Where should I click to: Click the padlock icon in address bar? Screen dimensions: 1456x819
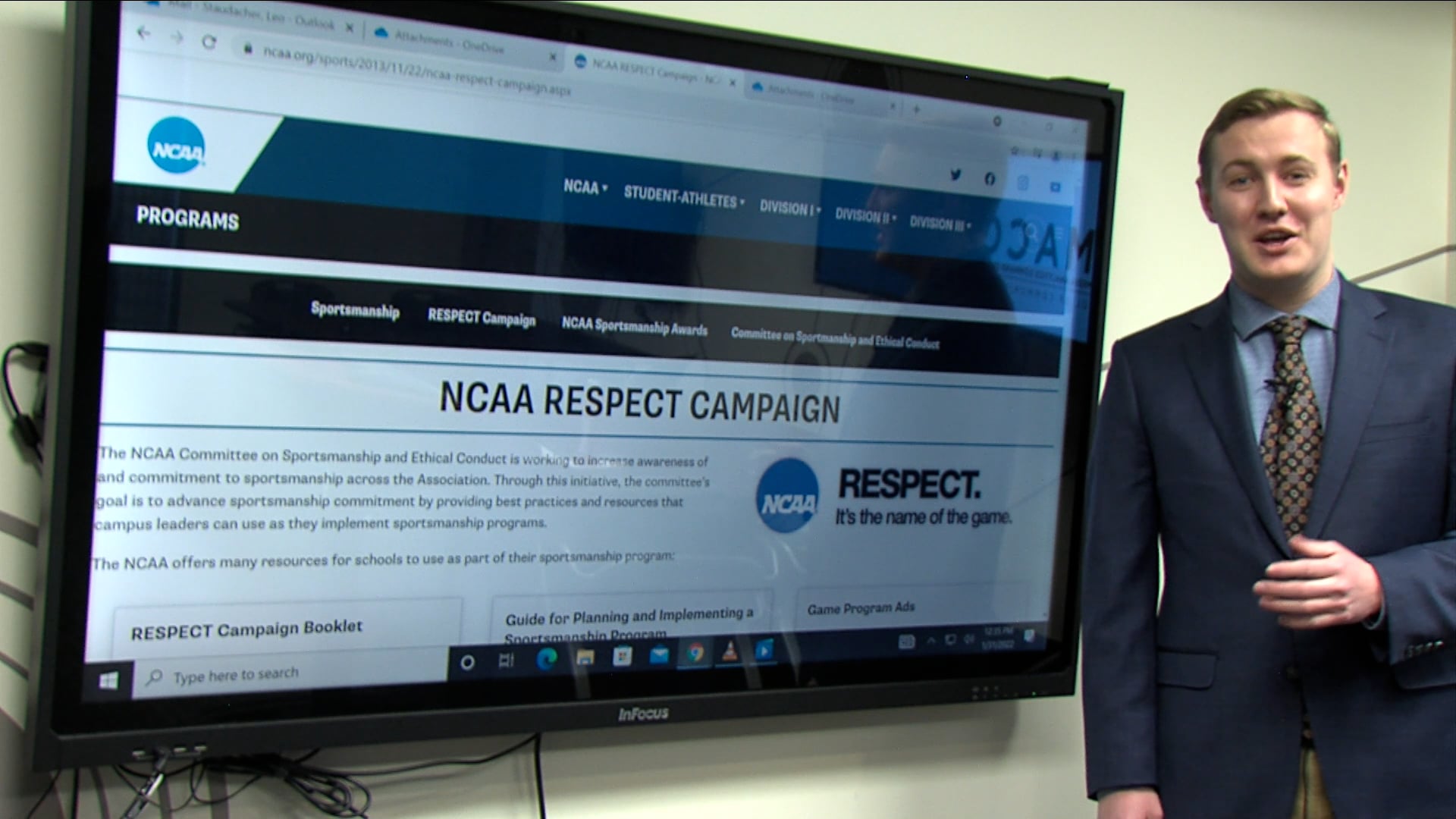click(x=247, y=48)
